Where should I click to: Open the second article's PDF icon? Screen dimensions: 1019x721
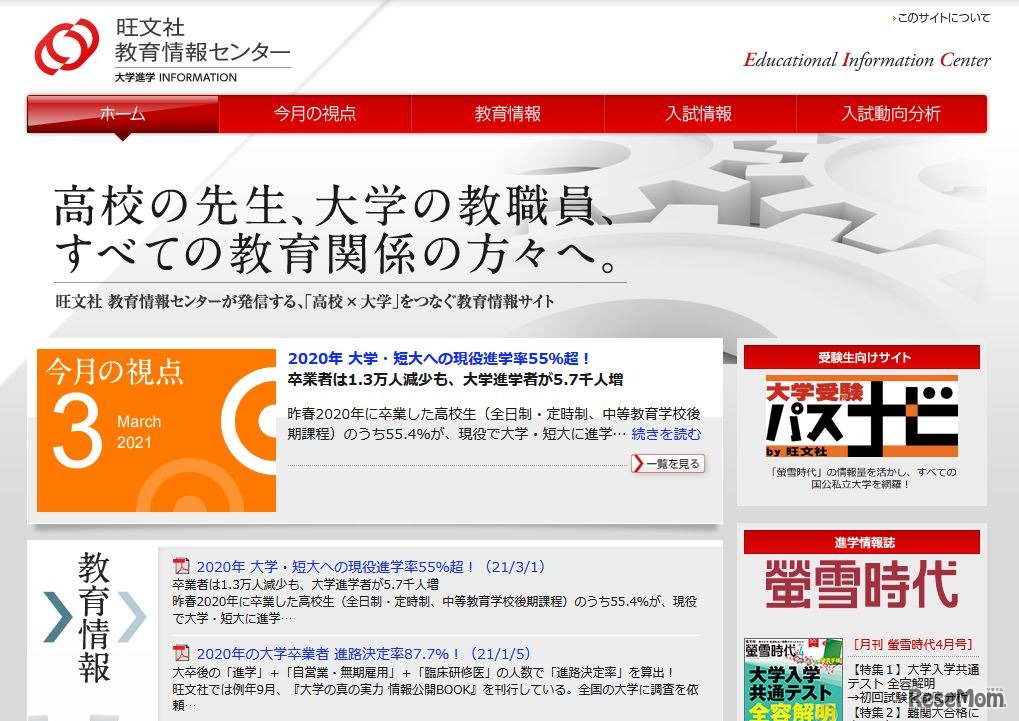tap(181, 653)
